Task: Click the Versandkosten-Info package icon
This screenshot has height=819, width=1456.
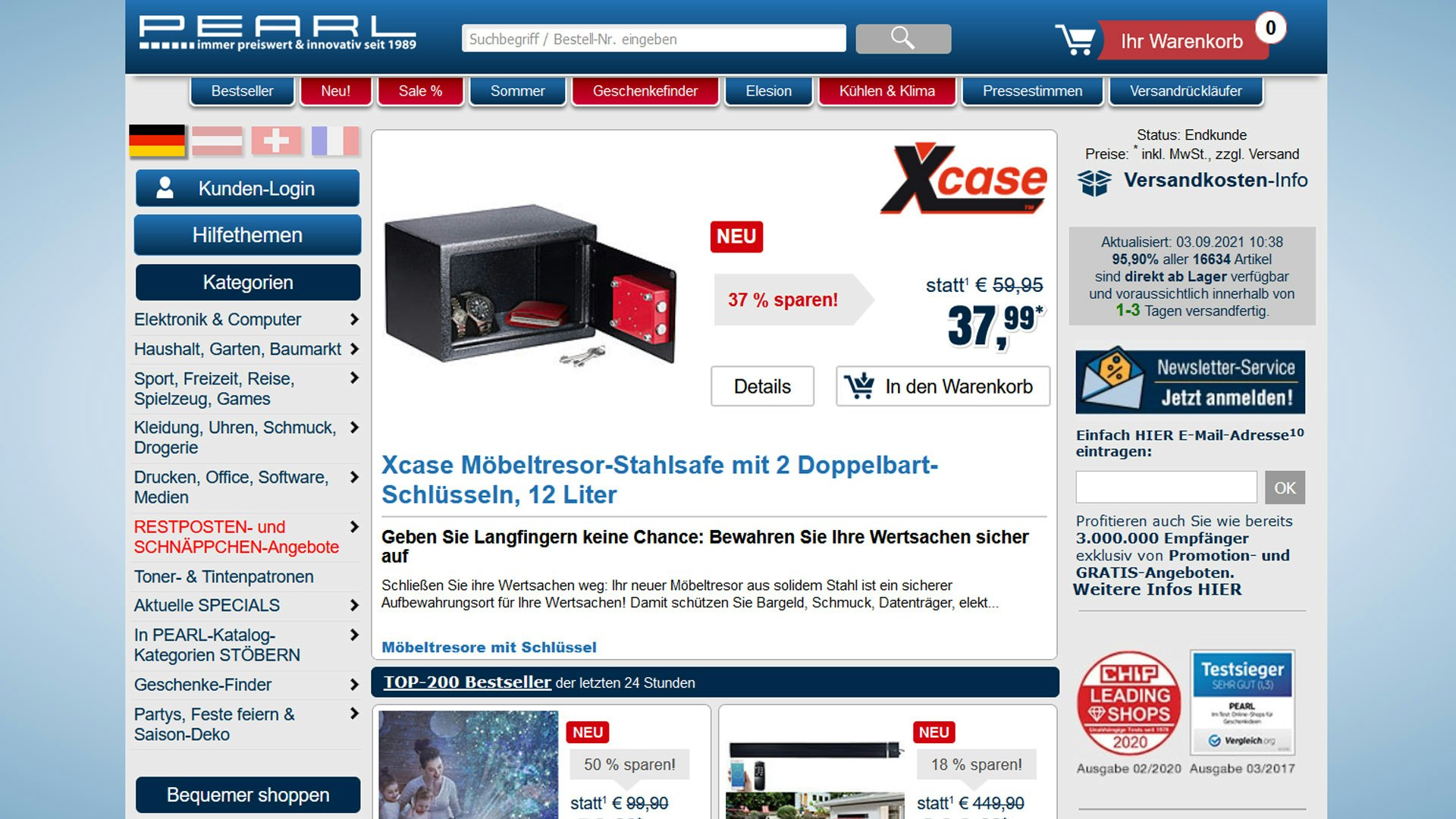Action: tap(1094, 182)
